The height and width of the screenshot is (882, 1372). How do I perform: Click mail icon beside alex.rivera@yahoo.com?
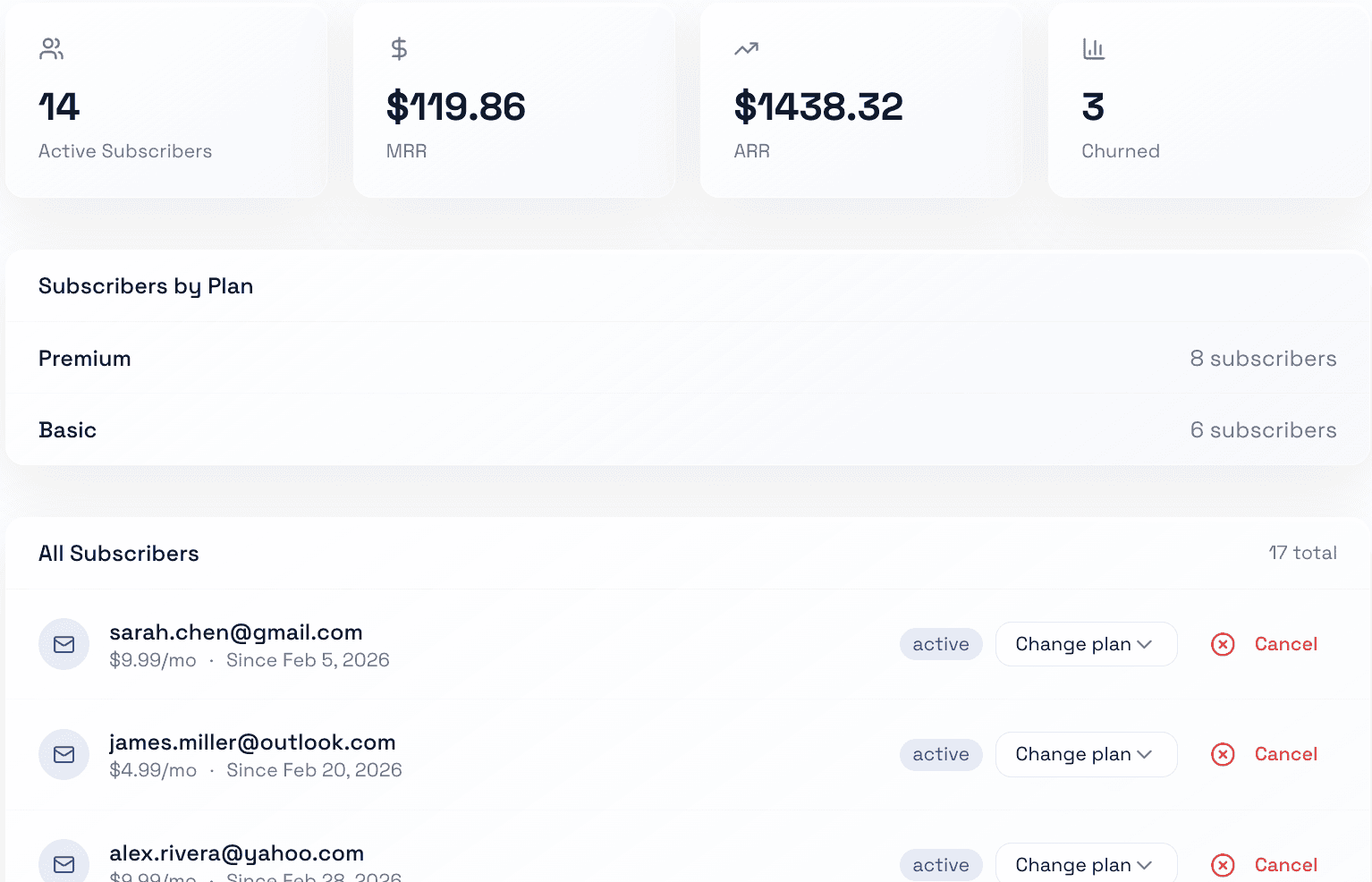coord(64,864)
